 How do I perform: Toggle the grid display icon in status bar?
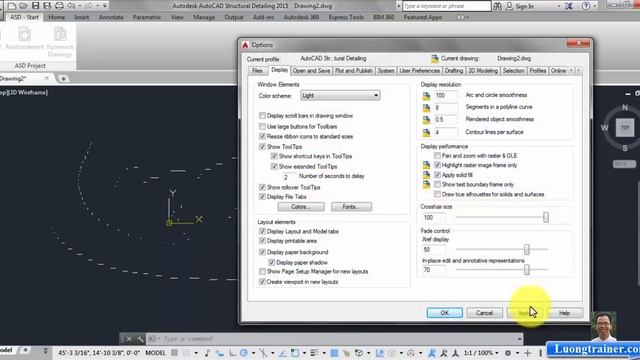click(174, 353)
